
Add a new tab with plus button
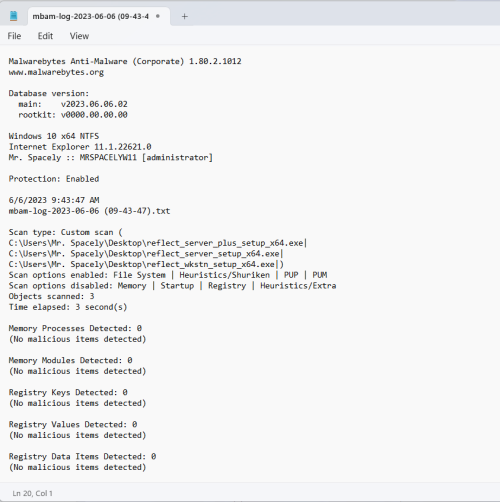coord(184,16)
